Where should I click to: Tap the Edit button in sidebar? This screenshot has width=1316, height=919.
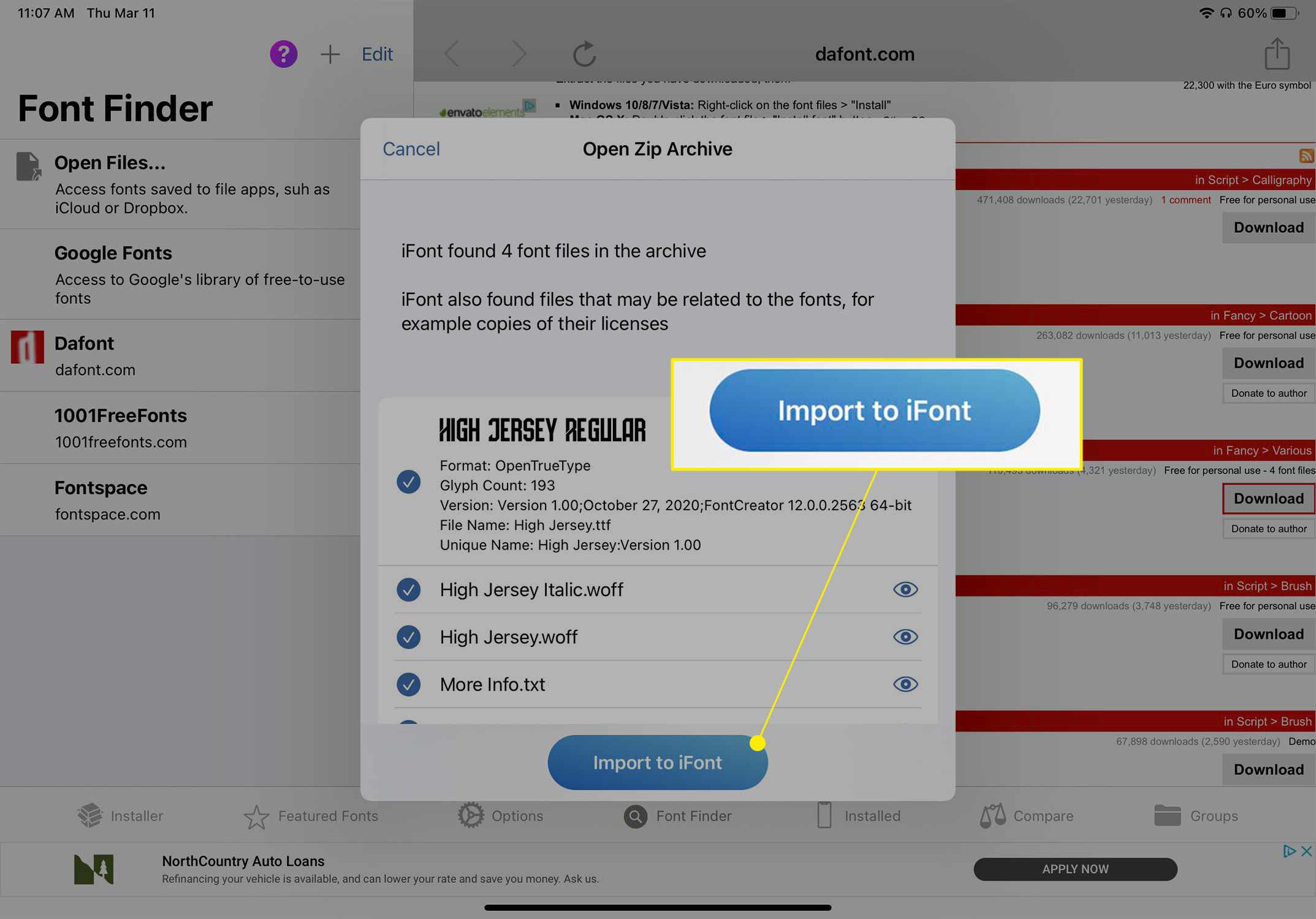pos(378,53)
